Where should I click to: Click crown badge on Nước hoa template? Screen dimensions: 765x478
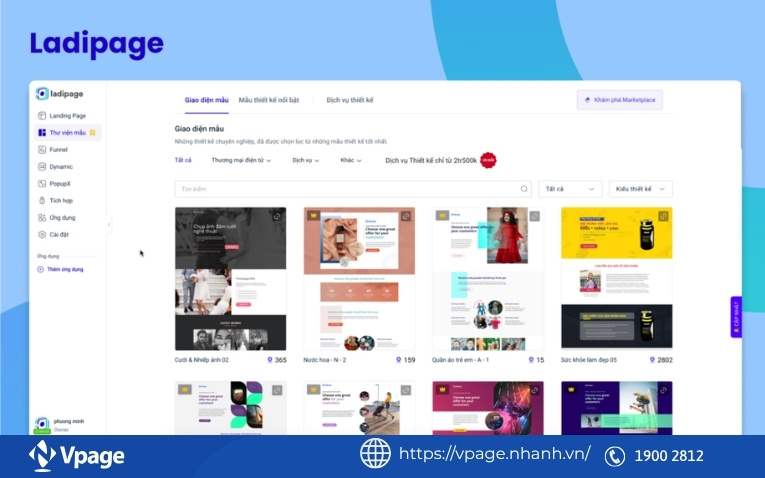[314, 215]
